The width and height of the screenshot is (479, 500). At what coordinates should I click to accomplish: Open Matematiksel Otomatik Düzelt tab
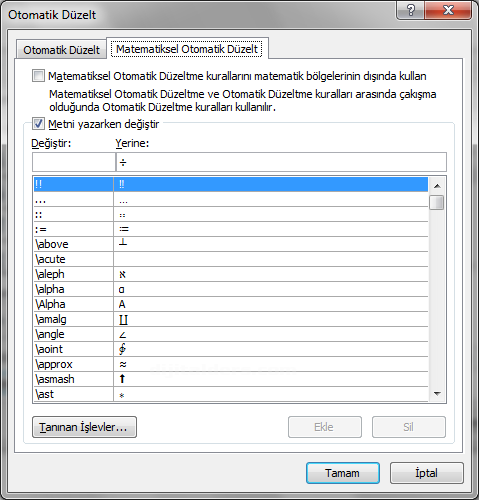point(187,49)
